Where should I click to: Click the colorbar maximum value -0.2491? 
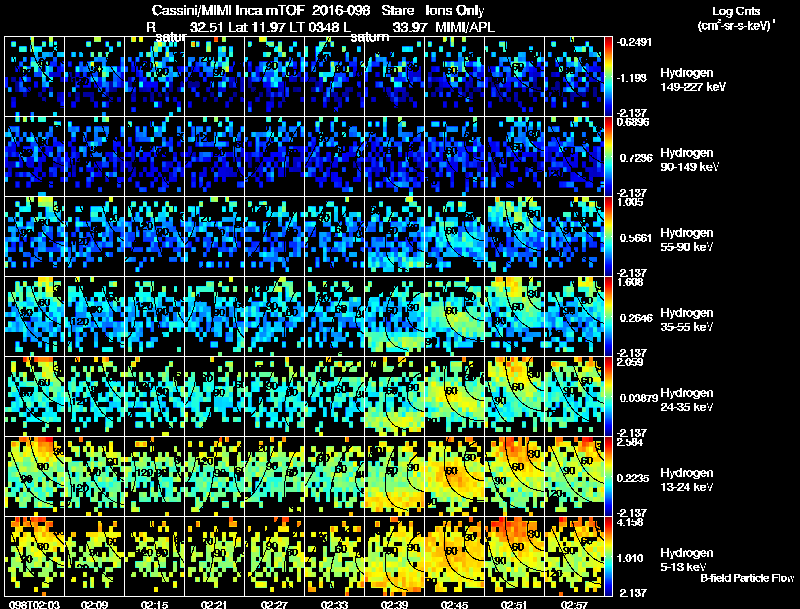pos(634,42)
